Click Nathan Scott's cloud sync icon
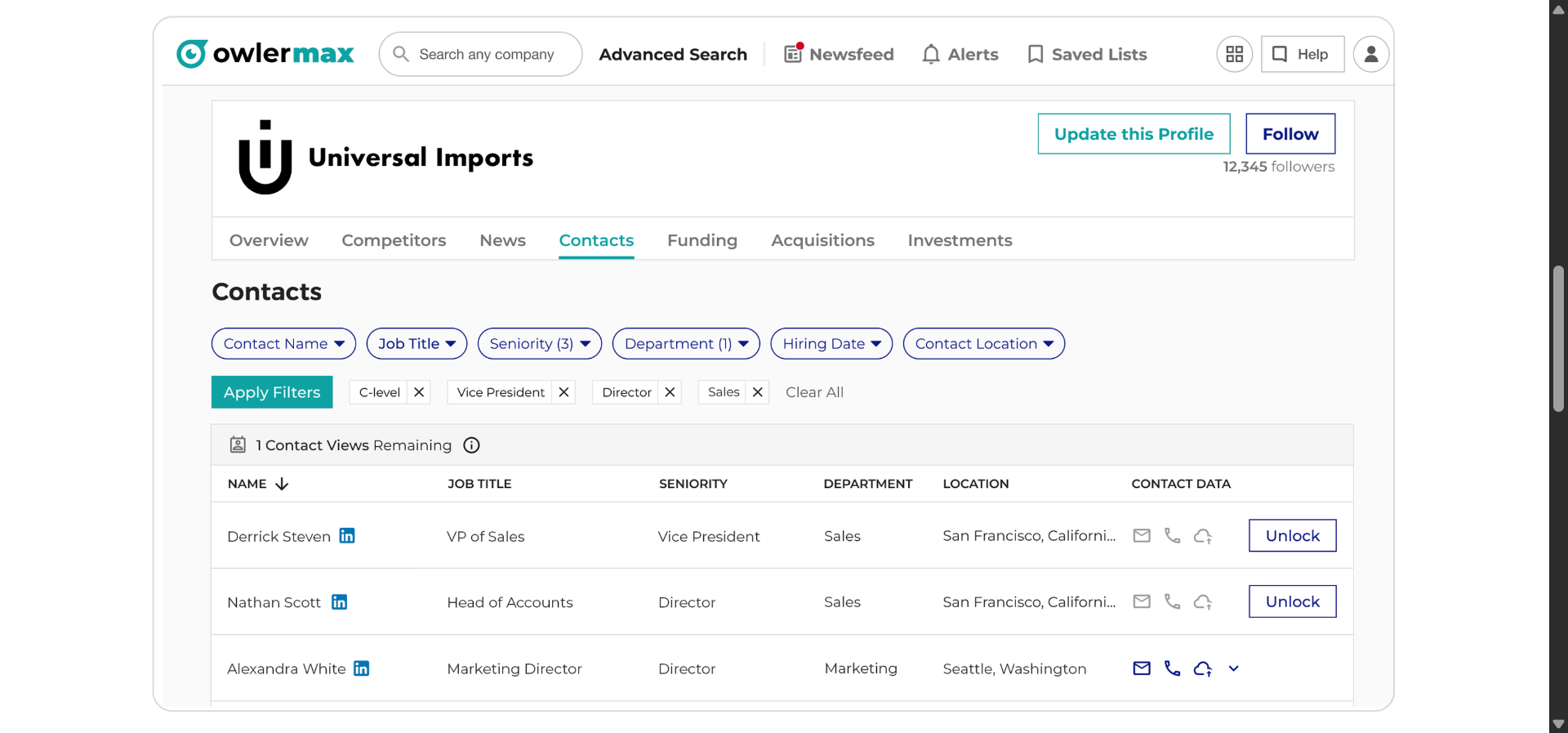Screen dimensions: 1568x733 click(x=1203, y=602)
